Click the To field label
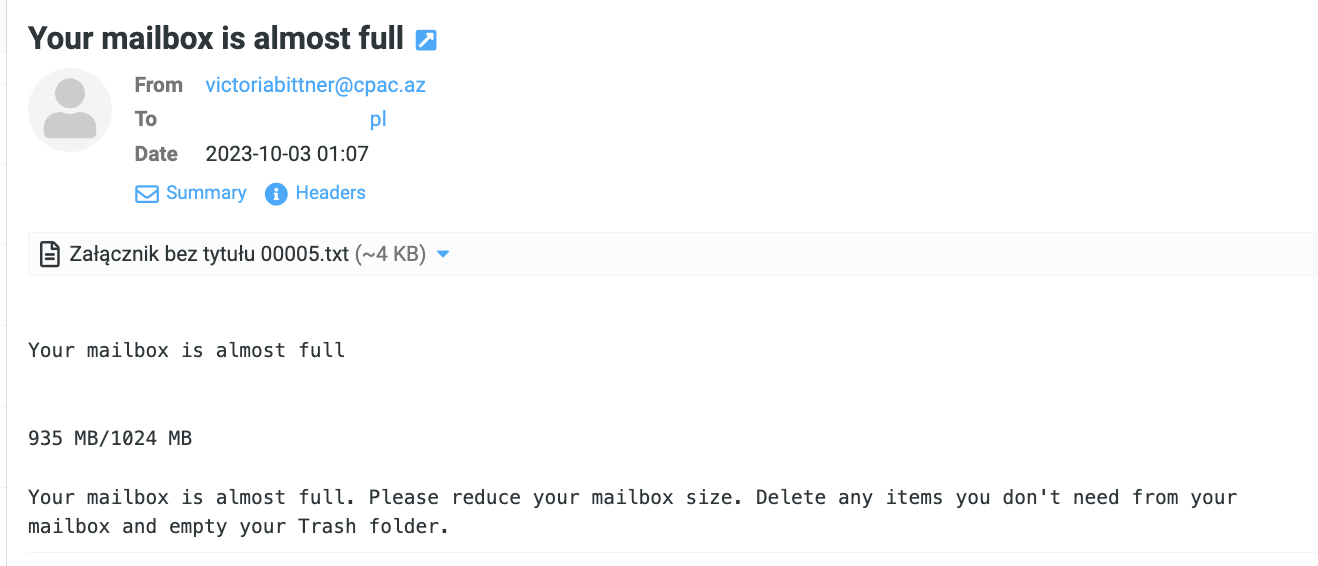The image size is (1318, 566). click(146, 119)
